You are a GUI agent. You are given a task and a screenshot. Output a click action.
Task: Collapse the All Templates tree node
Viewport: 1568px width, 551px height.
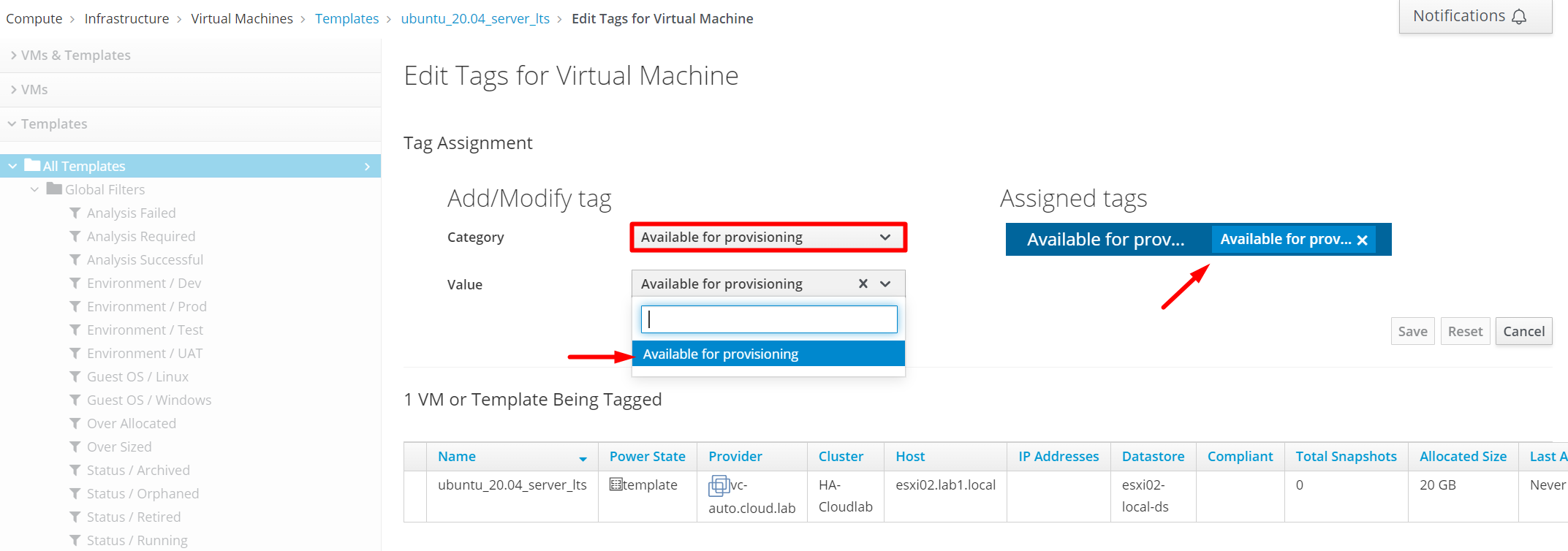[x=12, y=166]
